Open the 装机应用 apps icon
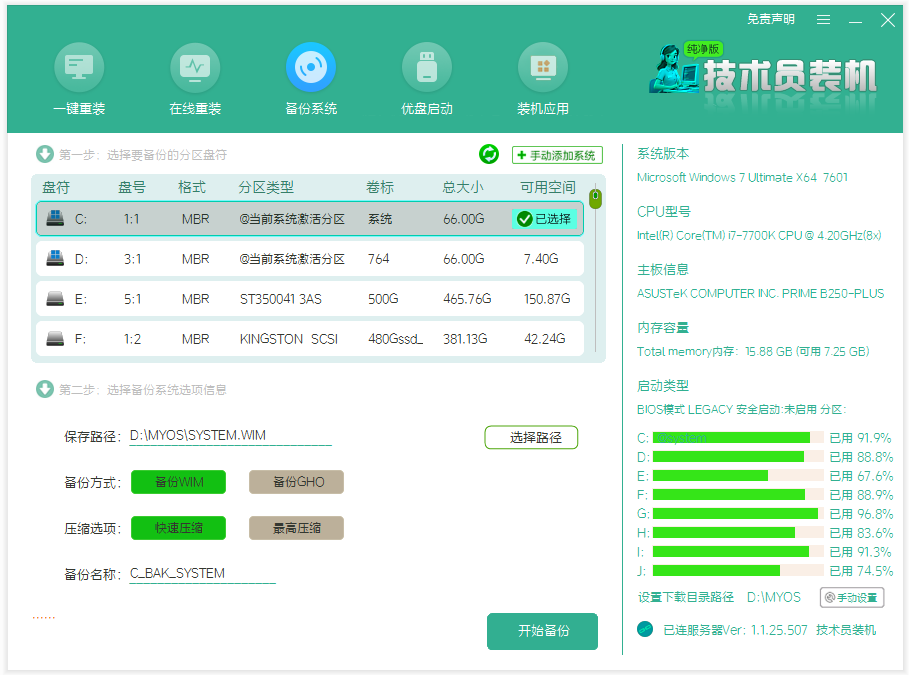This screenshot has width=909, height=675. click(543, 67)
